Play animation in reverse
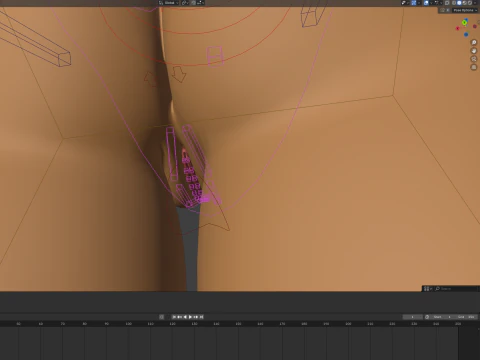The width and height of the screenshot is (480, 360). click(185, 317)
